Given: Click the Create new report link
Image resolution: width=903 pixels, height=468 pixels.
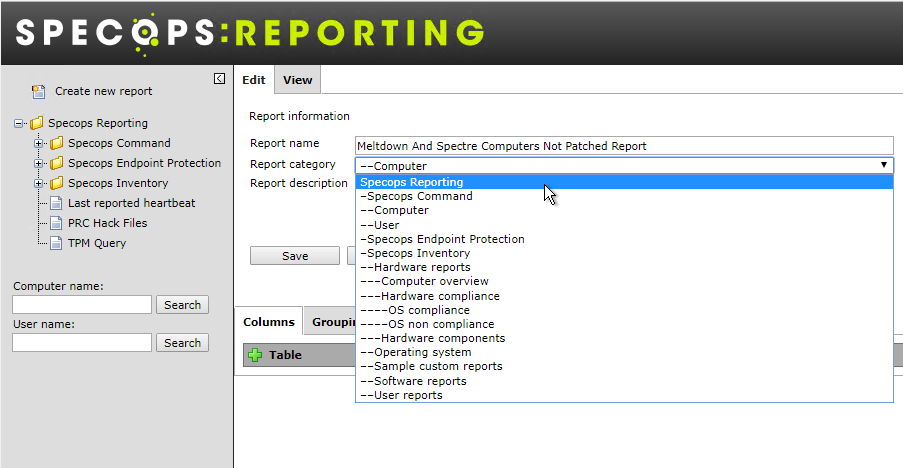Looking at the screenshot, I should (x=104, y=91).
